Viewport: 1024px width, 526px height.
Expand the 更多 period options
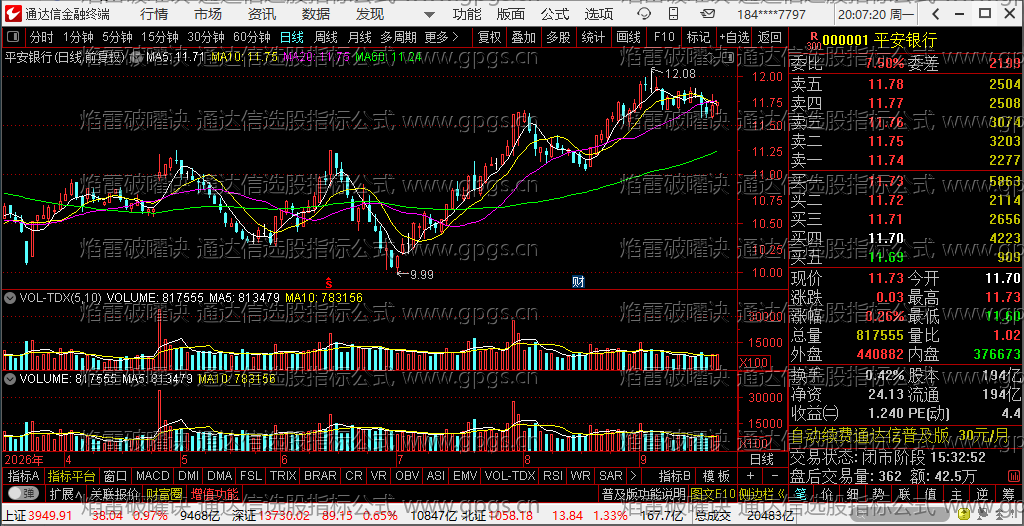(441, 38)
